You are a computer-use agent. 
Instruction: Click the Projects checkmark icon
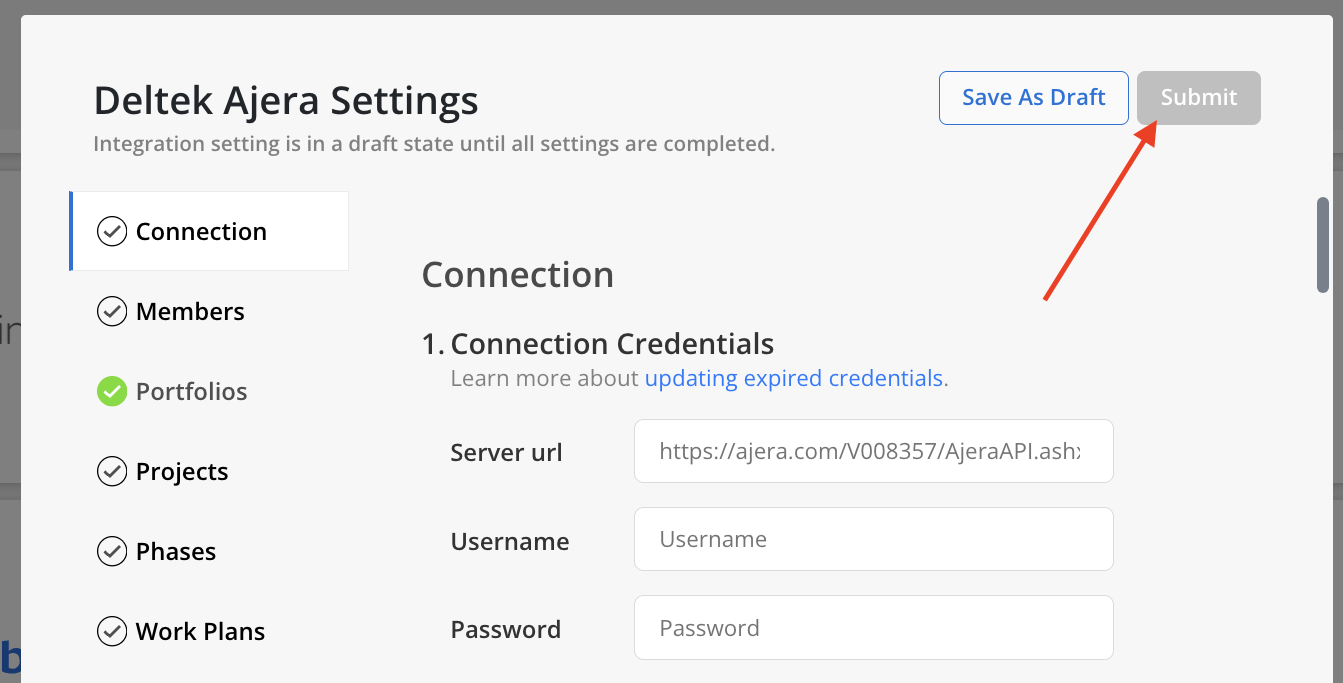111,471
